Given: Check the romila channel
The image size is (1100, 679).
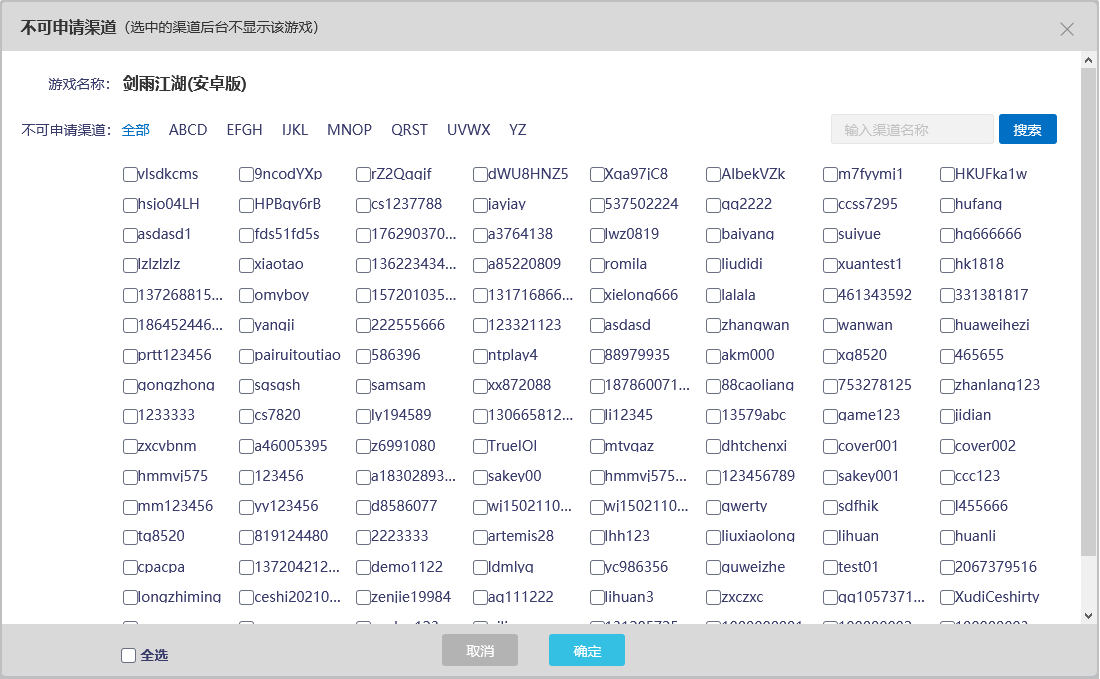Looking at the screenshot, I should [597, 265].
